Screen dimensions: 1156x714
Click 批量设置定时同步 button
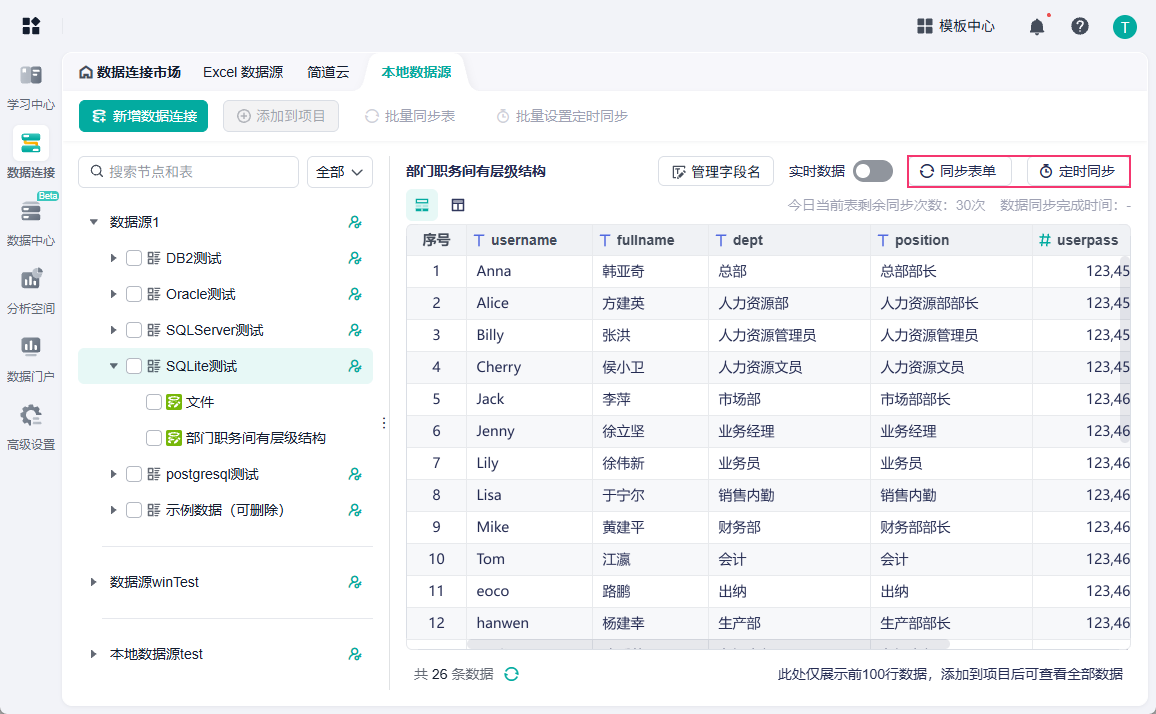pyautogui.click(x=563, y=117)
